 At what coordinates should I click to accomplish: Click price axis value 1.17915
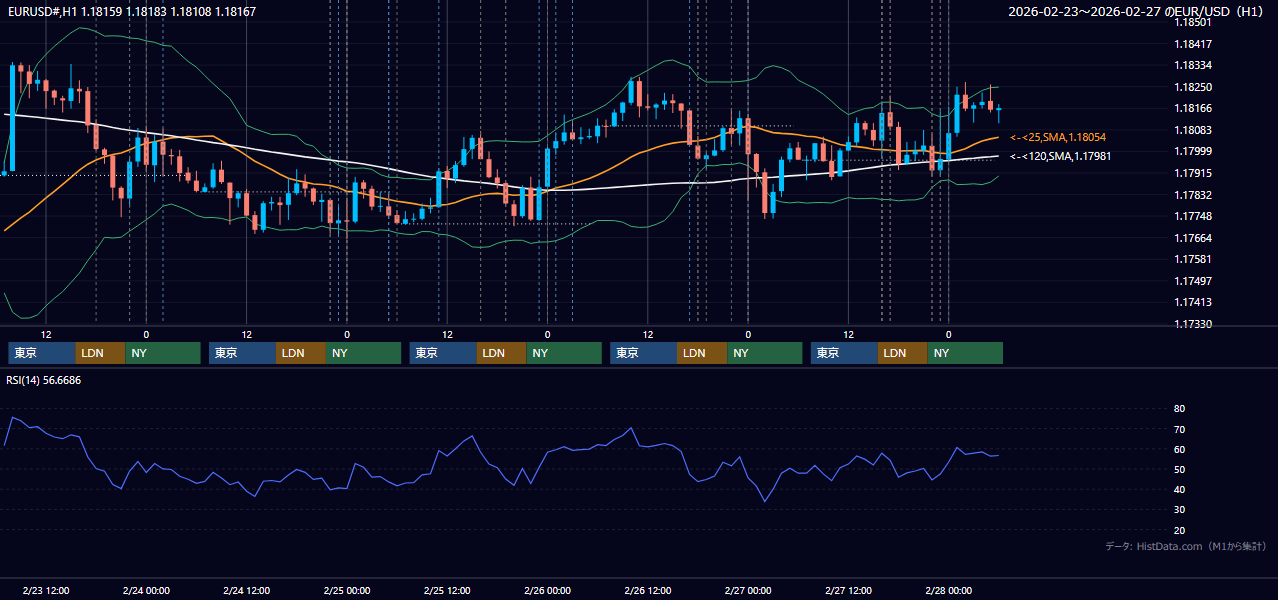click(x=1192, y=173)
